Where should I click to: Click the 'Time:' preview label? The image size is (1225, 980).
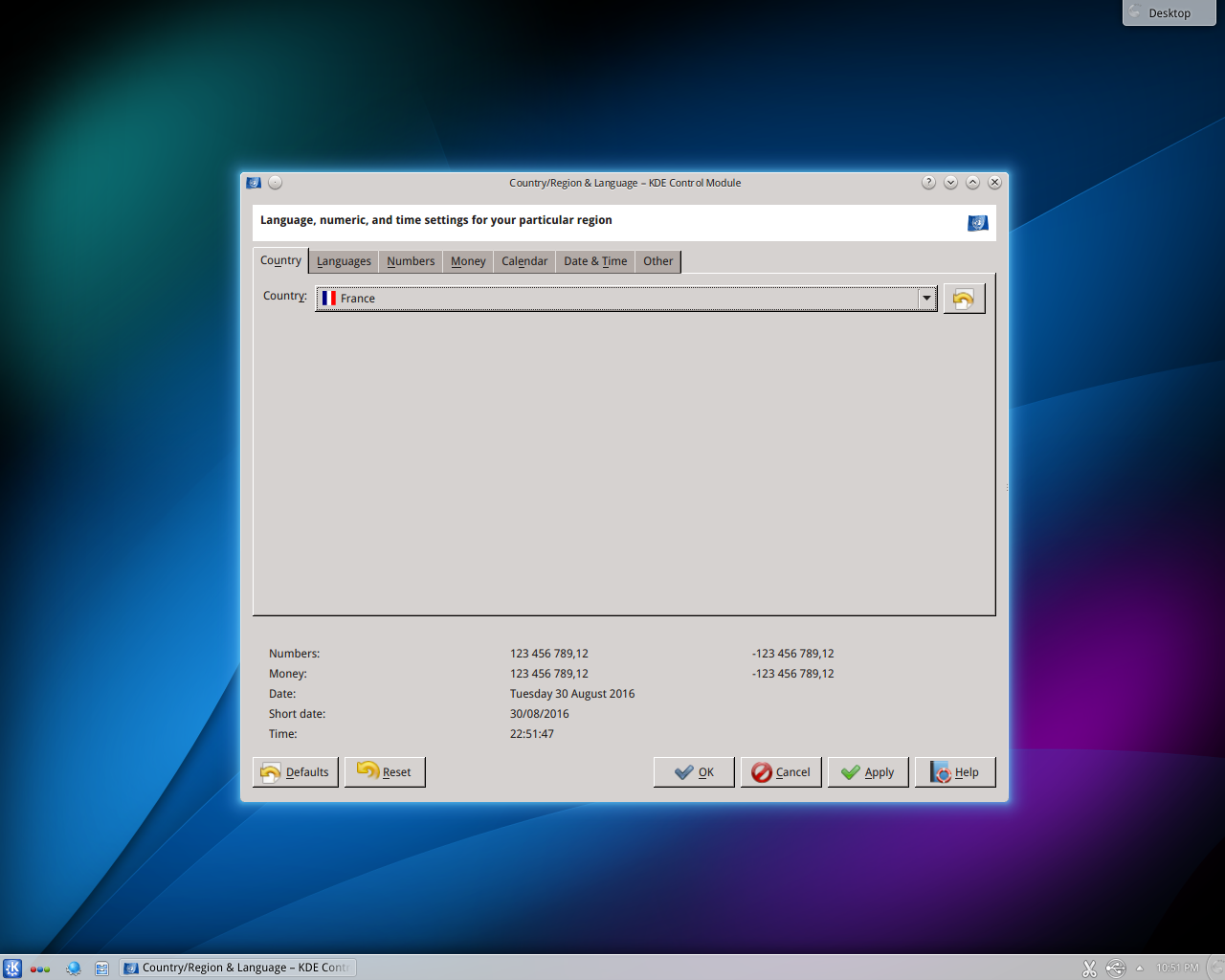pyautogui.click(x=283, y=734)
